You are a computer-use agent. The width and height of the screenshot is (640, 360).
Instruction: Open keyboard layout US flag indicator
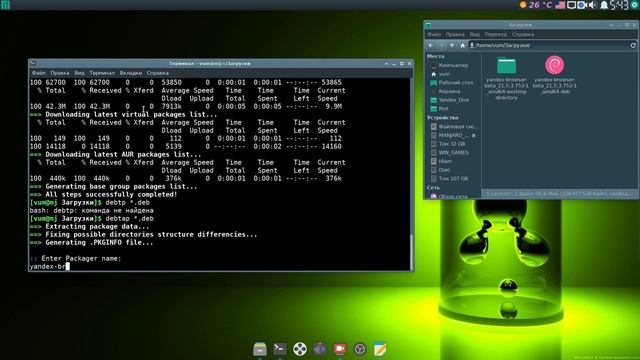point(560,5)
